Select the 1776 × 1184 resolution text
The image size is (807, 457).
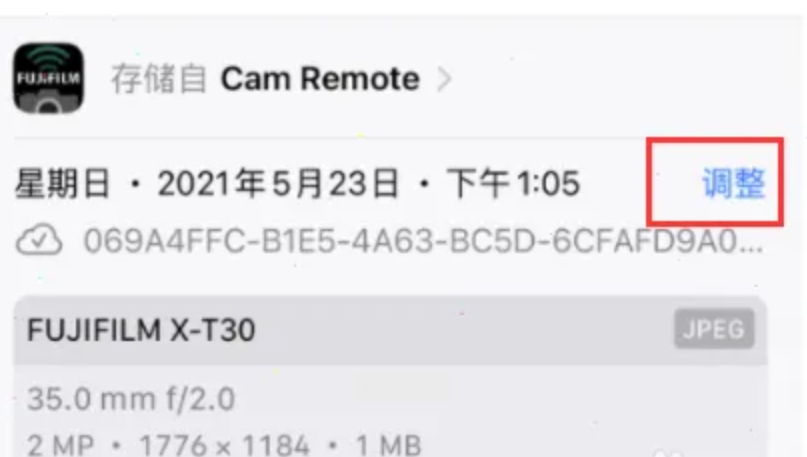pyautogui.click(x=224, y=445)
